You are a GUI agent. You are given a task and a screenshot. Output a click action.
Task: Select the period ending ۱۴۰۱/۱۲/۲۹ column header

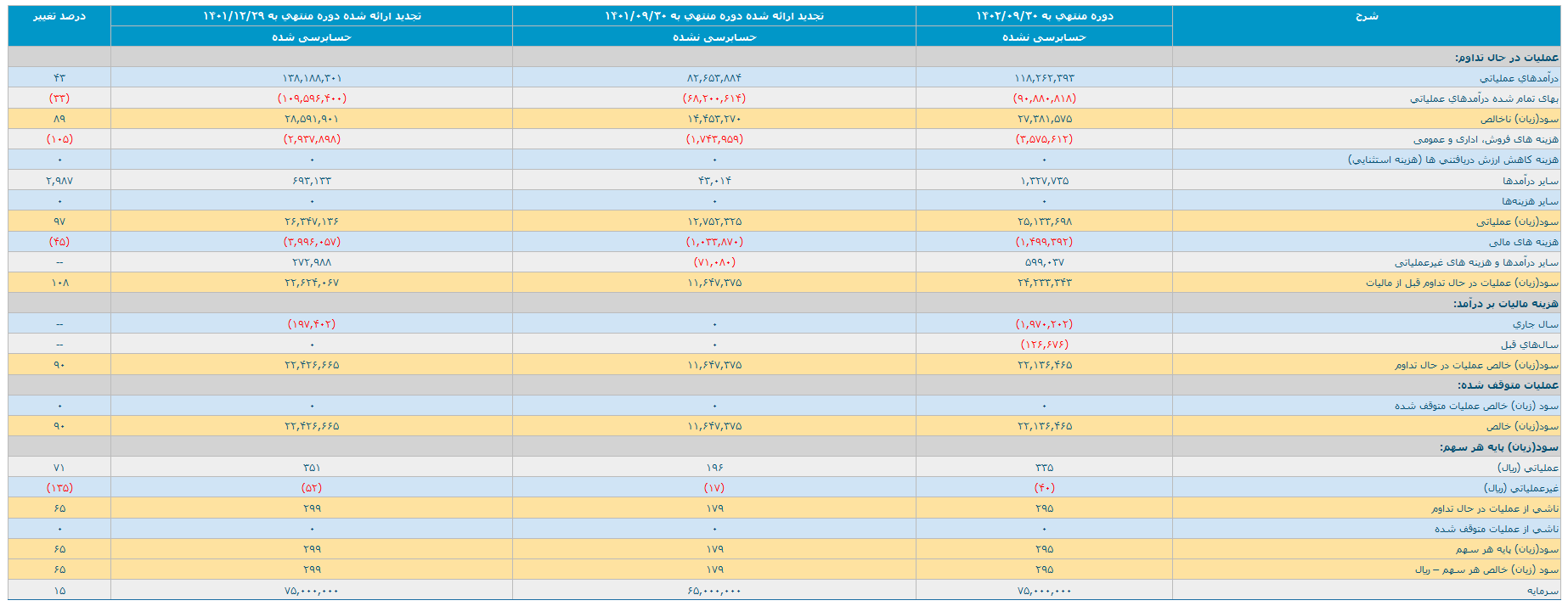click(312, 16)
